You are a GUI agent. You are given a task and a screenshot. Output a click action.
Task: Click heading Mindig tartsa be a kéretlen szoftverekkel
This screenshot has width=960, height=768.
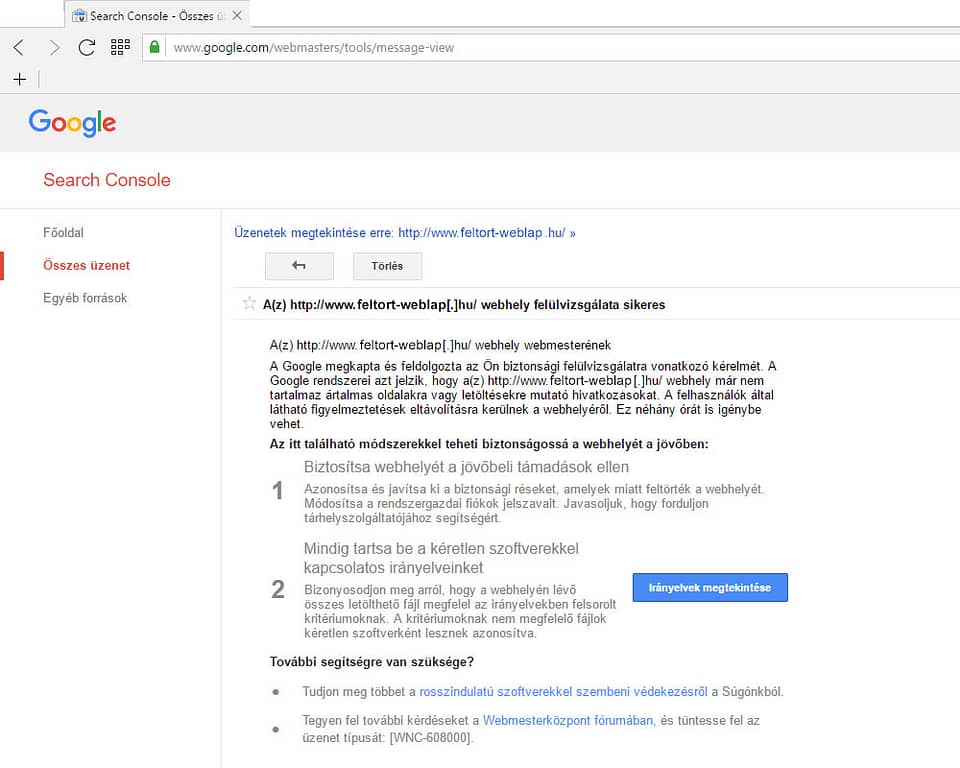pyautogui.click(x=441, y=558)
